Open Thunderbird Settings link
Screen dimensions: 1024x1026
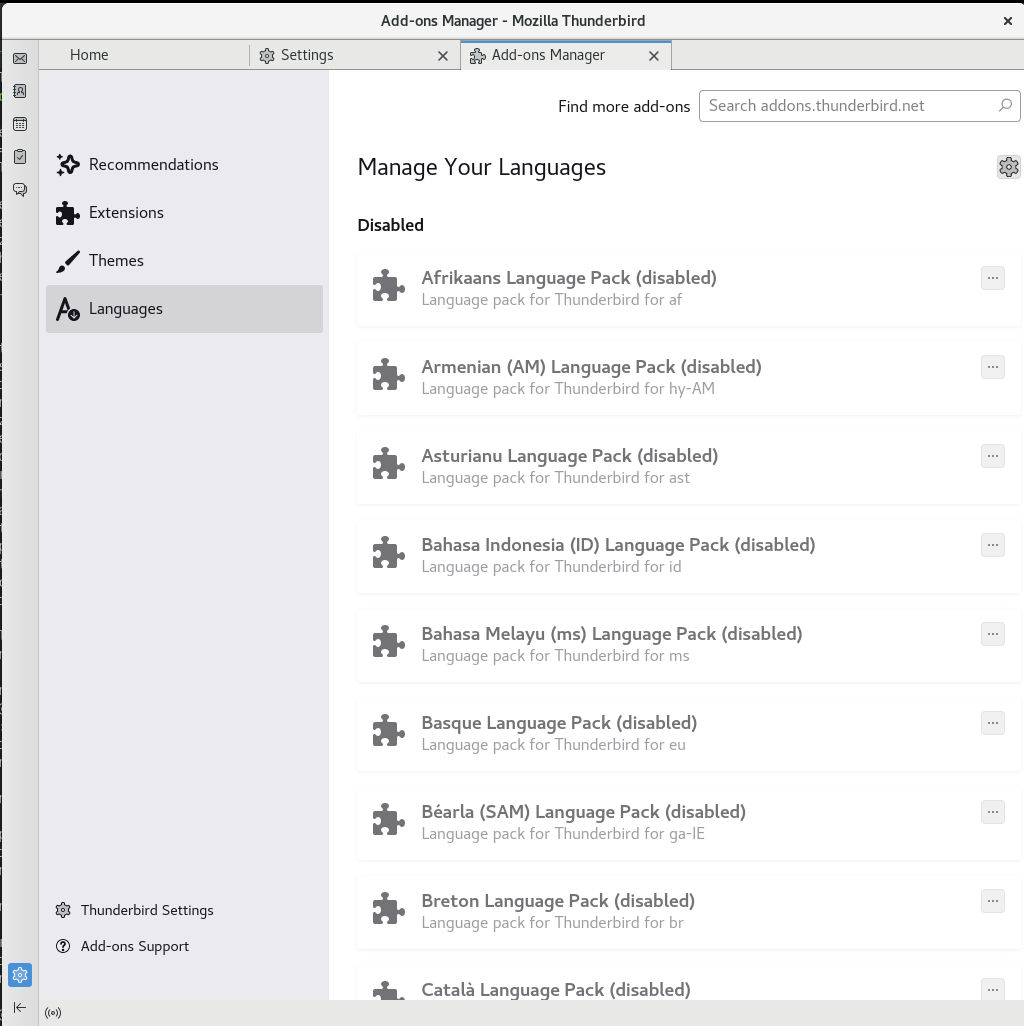(147, 910)
